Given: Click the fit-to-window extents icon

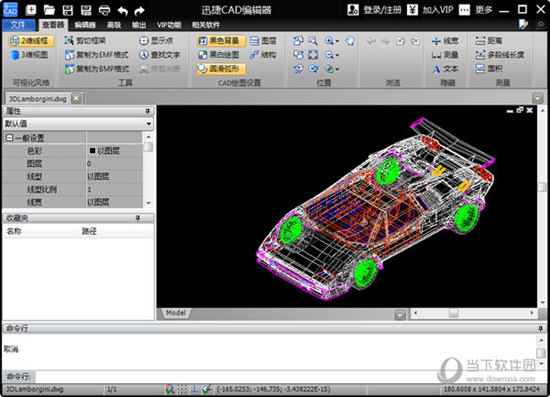Looking at the screenshot, I should coord(313,55).
